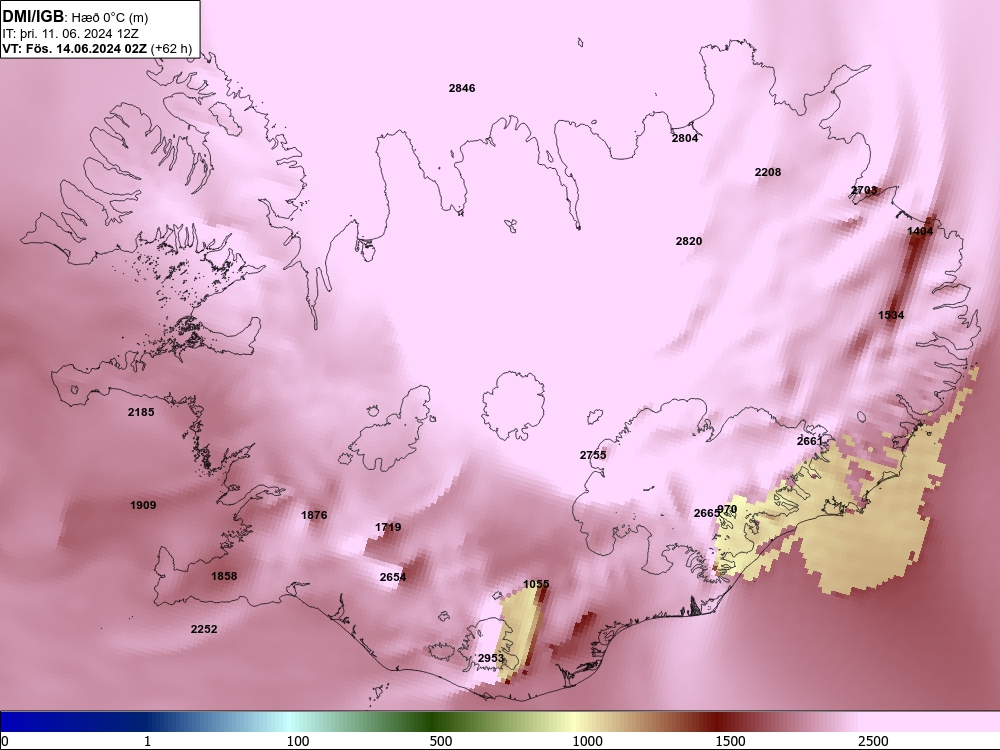Click the 500 mark on color scale
This screenshot has height=750, width=1000.
441,741
